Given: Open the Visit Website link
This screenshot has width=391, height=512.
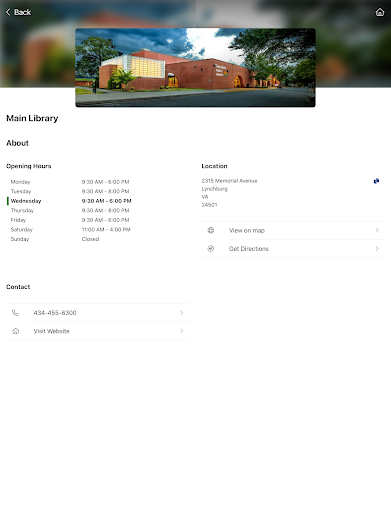Looking at the screenshot, I should [x=98, y=331].
